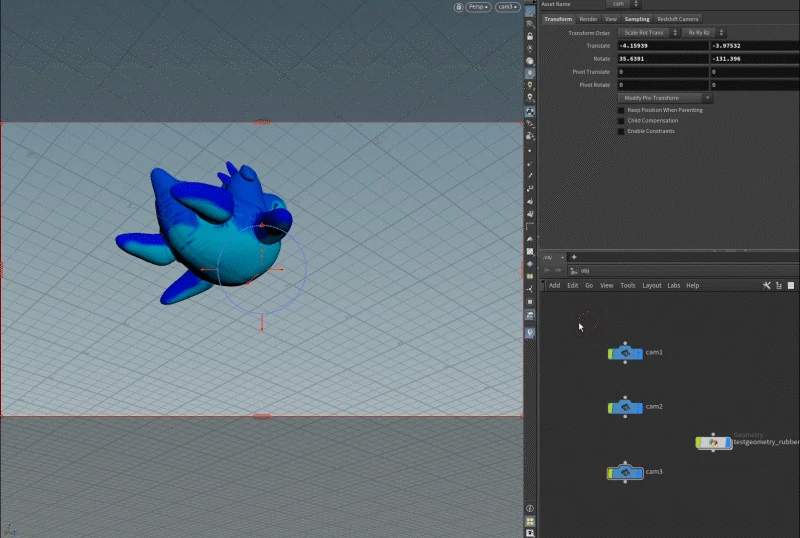Screen dimensions: 800x538
Task: Click the viewport lock camera icon beside Persp
Action: click(x=458, y=7)
